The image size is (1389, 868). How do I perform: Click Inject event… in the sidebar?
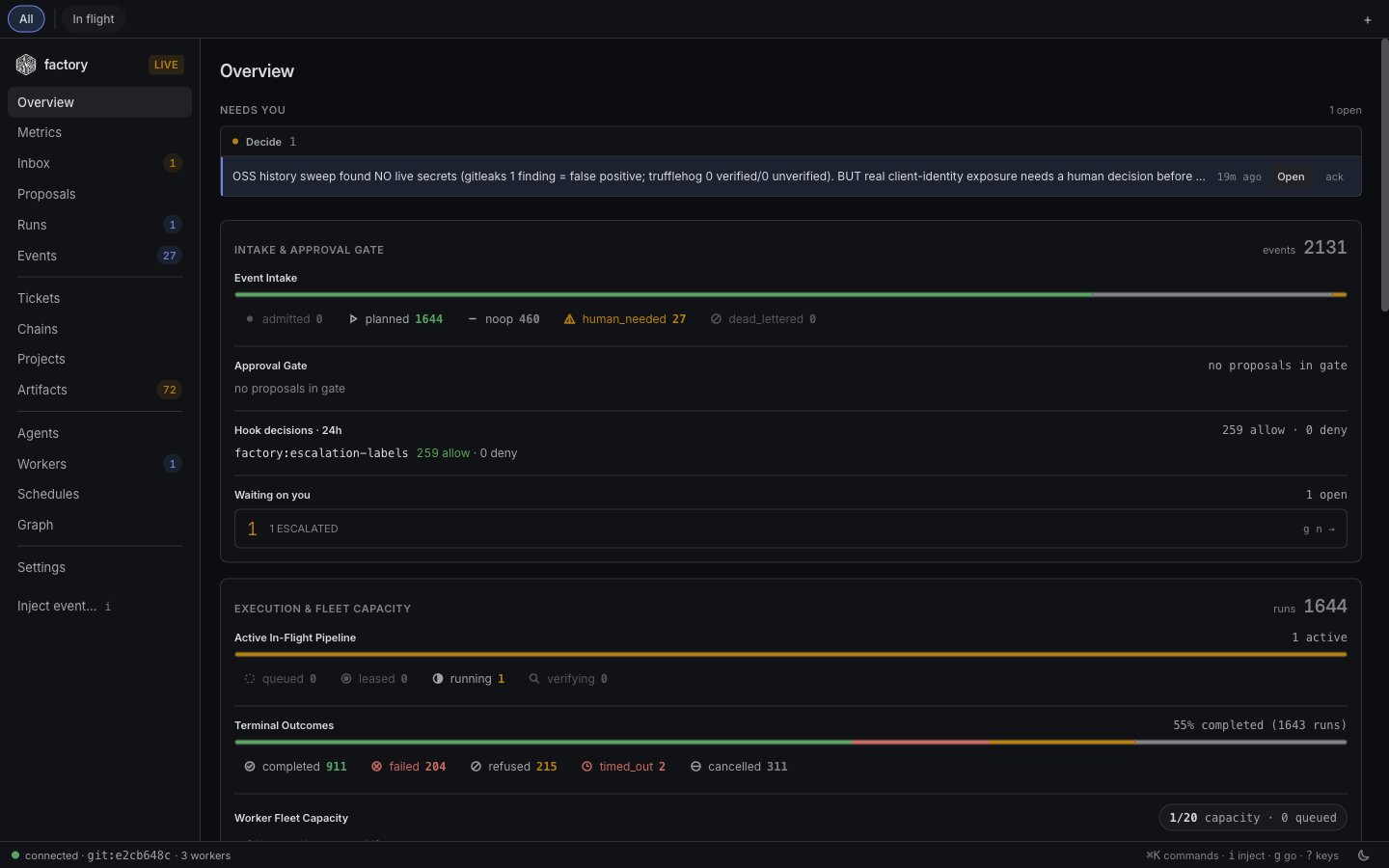99,606
